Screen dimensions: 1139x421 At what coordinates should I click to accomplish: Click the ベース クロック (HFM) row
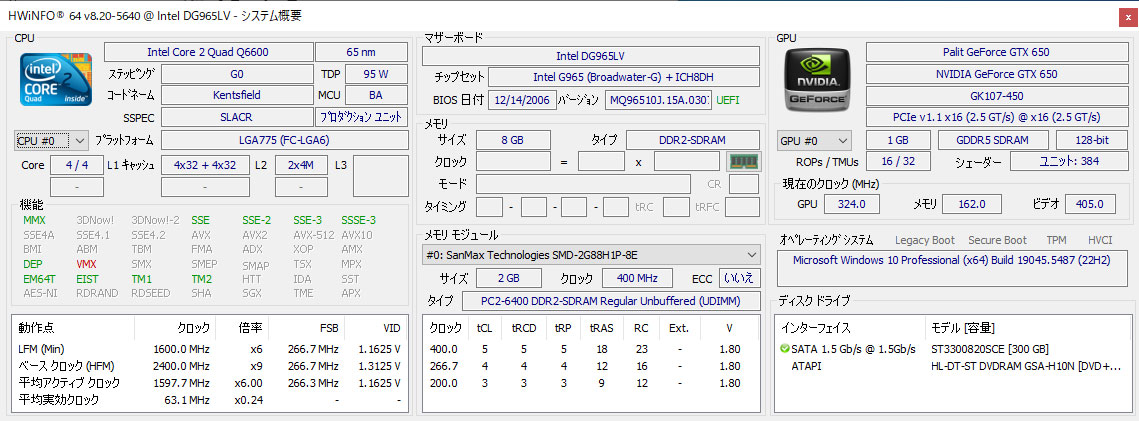210,366
